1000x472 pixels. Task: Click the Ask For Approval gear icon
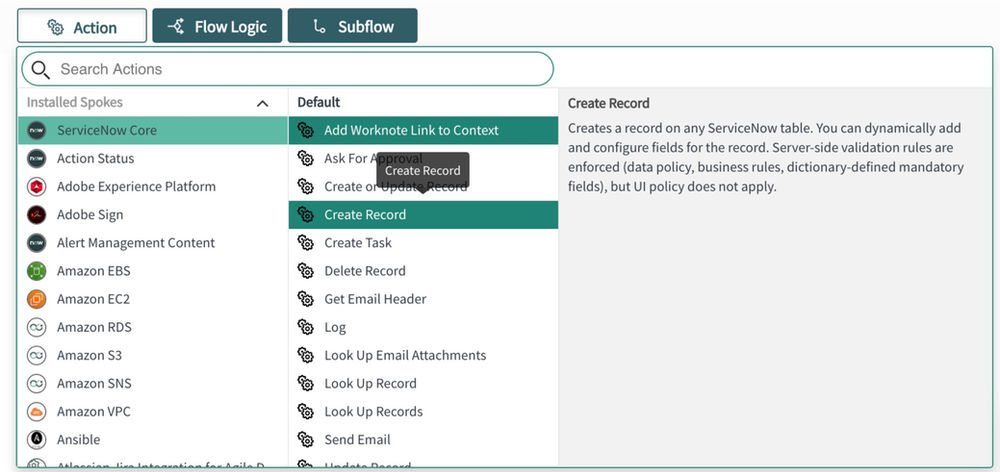[x=305, y=158]
